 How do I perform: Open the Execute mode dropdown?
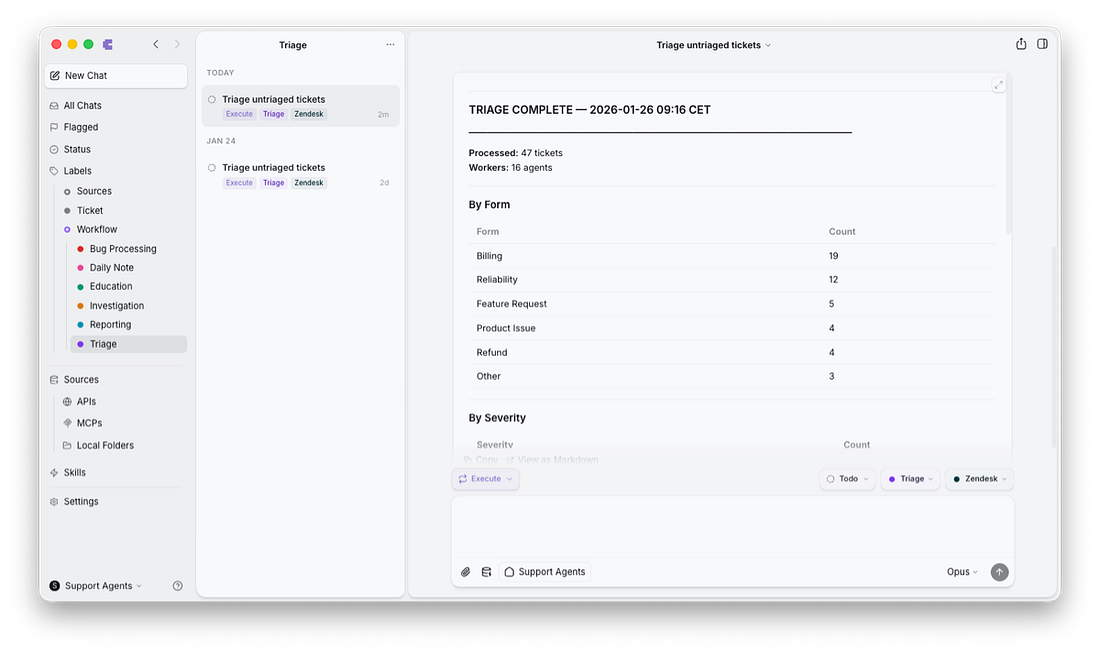[485, 479]
